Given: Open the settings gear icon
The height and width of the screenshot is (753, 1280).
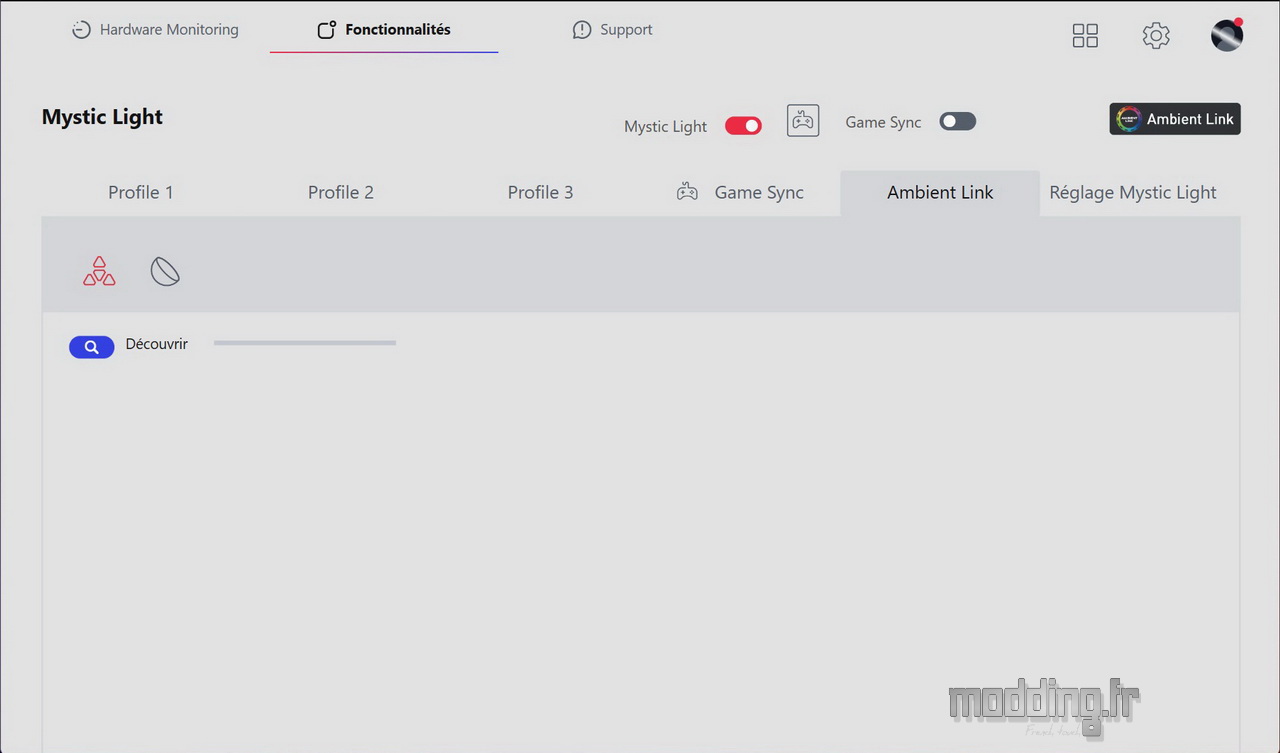Looking at the screenshot, I should (x=1156, y=36).
